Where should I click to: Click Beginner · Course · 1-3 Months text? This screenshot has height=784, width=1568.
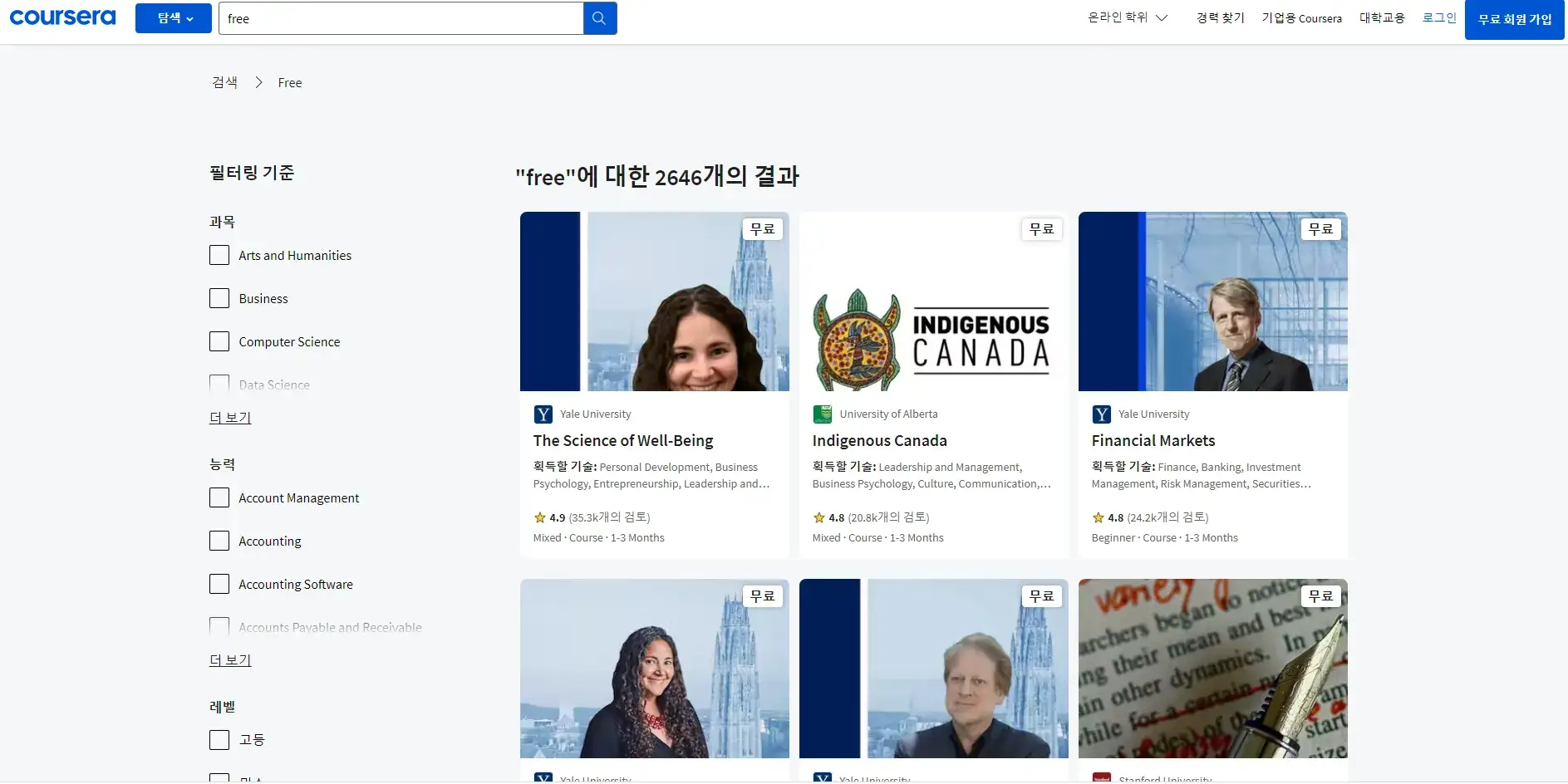(x=1165, y=538)
